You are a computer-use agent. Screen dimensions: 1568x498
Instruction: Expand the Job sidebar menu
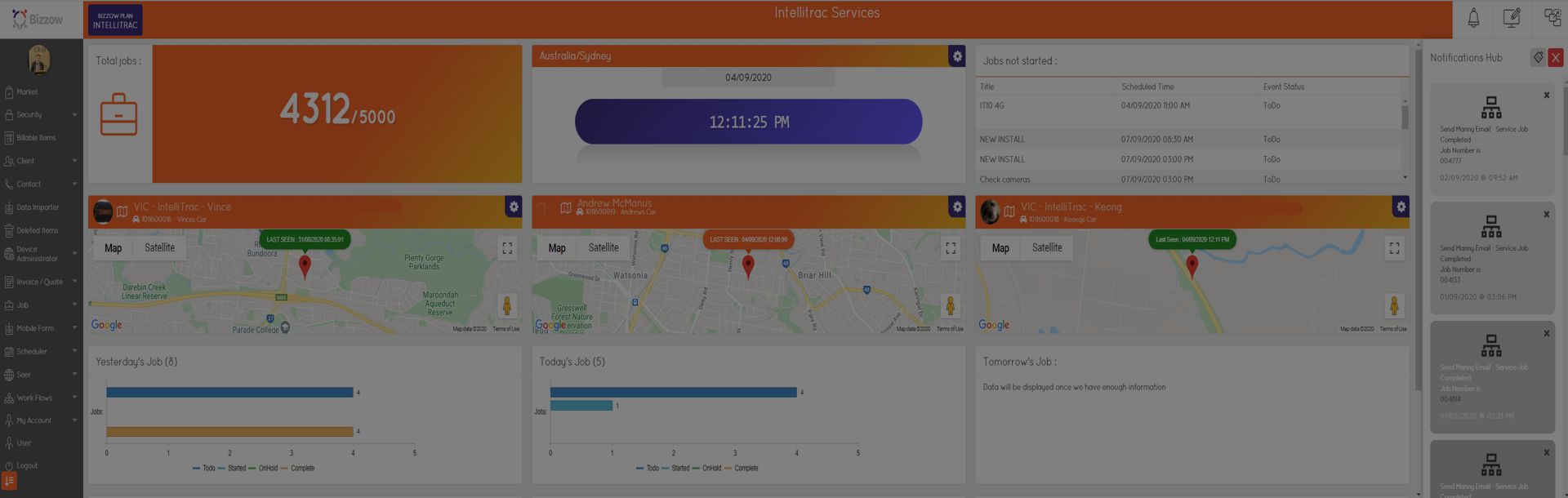(41, 305)
